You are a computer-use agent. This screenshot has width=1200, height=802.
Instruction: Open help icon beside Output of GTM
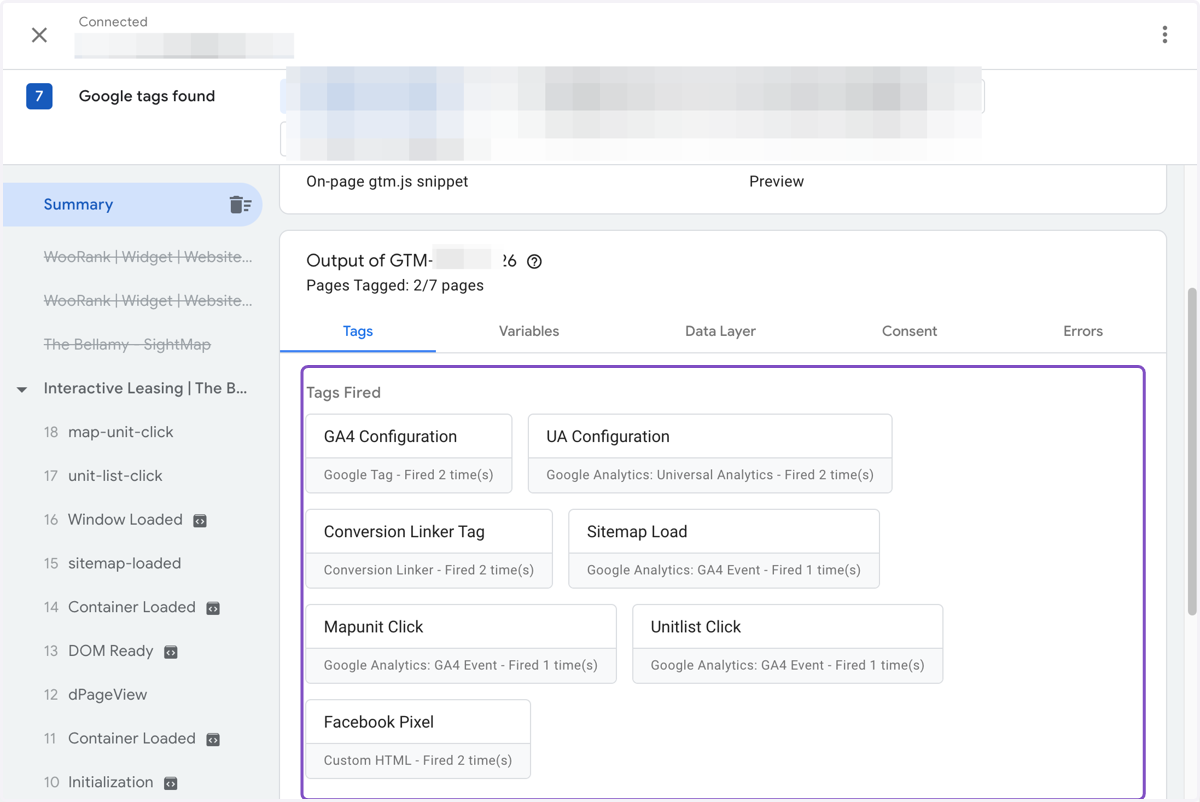click(534, 261)
